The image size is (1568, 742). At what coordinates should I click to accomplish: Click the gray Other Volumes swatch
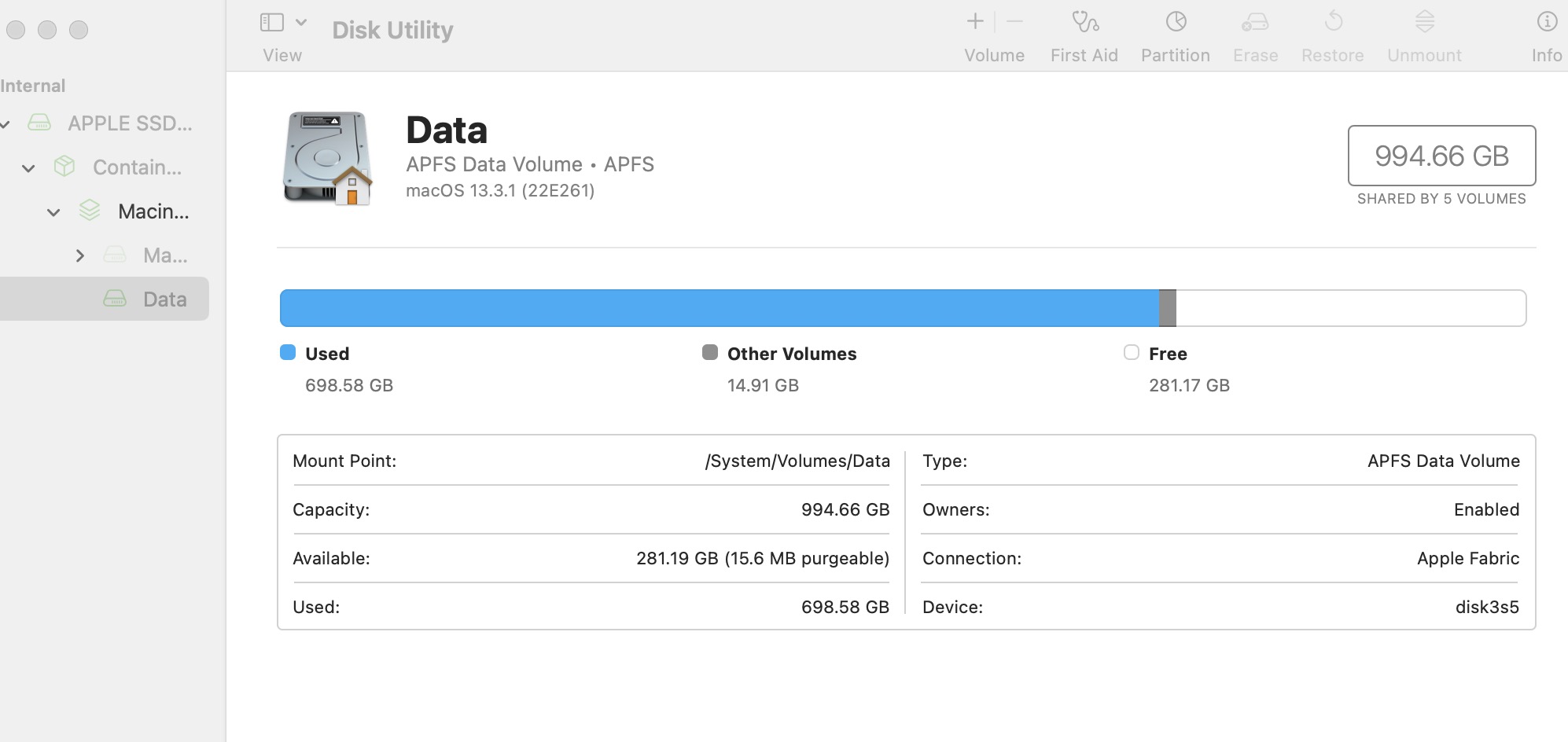(710, 352)
